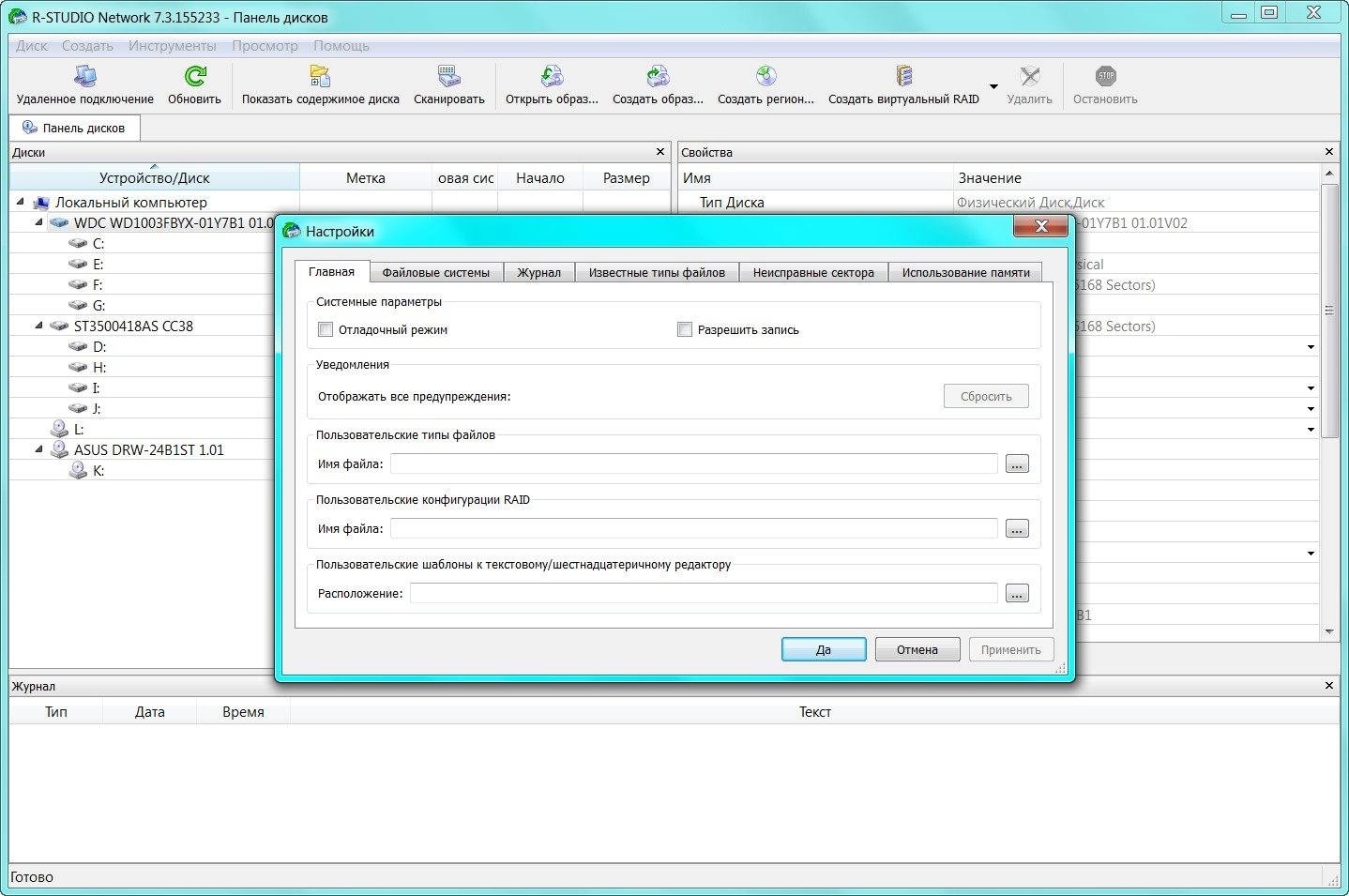Click the Метка column header
Image resolution: width=1349 pixels, height=896 pixels.
365,178
